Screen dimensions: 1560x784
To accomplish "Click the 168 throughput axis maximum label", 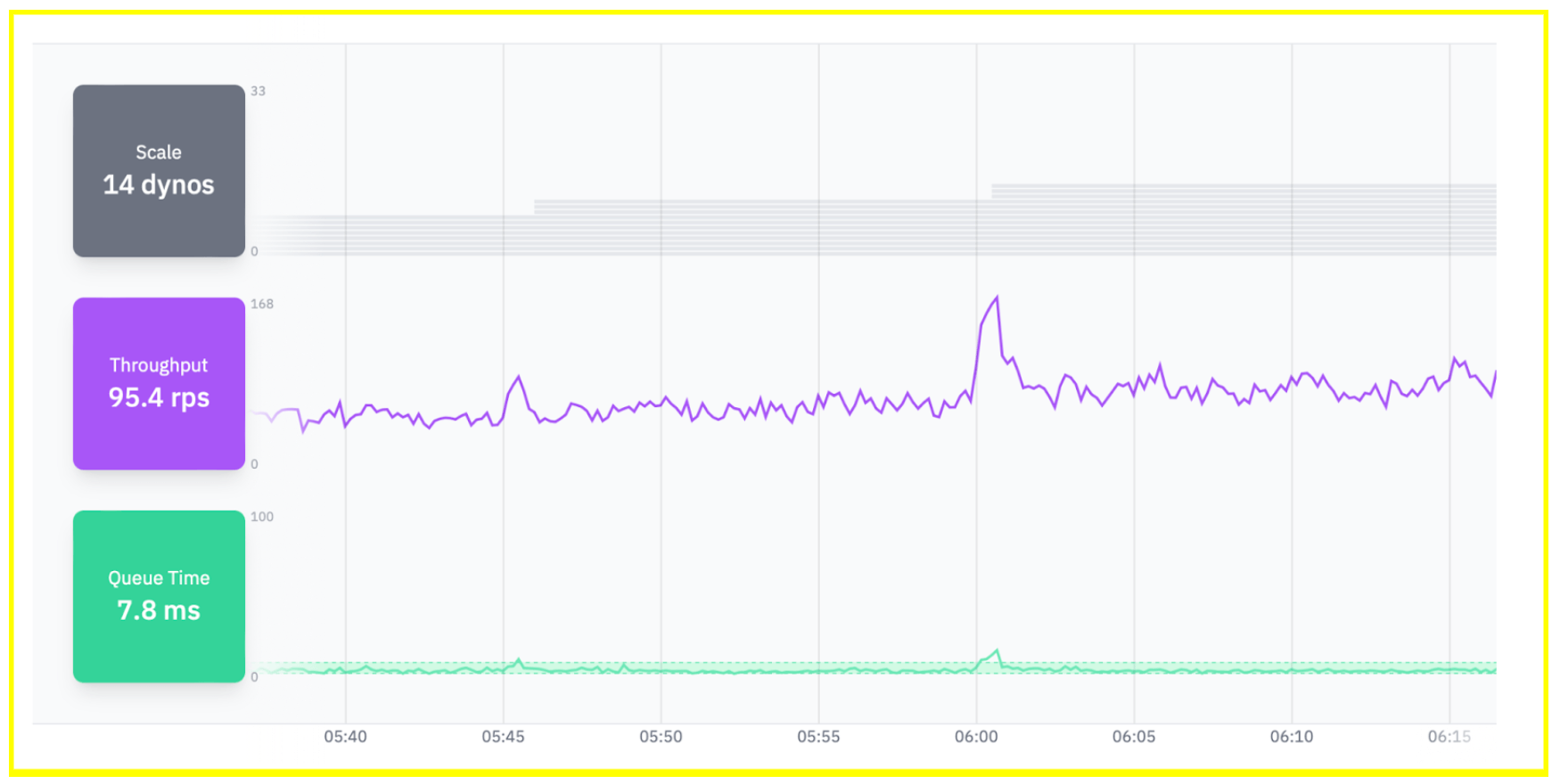I will coord(262,304).
